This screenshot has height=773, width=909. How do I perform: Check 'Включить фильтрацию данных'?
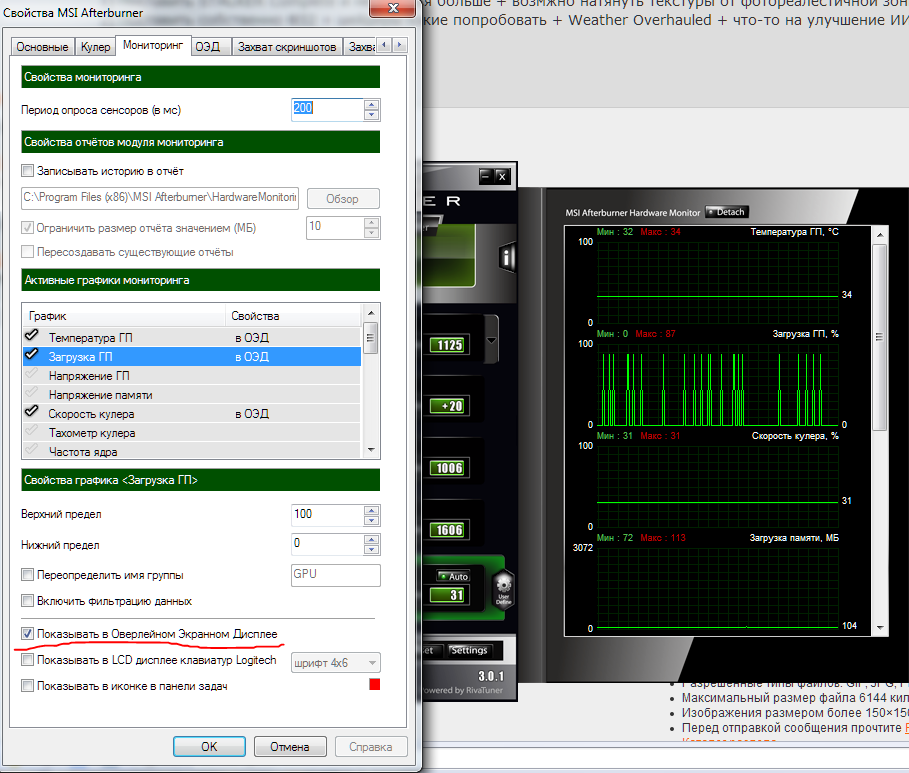(x=27, y=601)
